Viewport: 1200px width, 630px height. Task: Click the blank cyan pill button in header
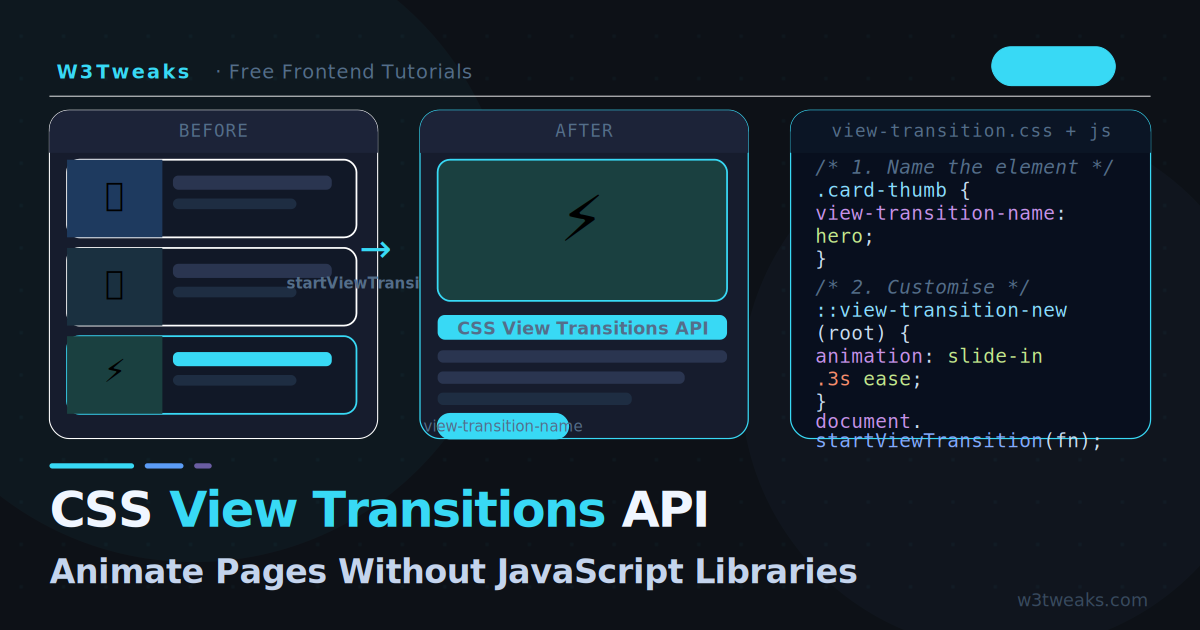1053,66
